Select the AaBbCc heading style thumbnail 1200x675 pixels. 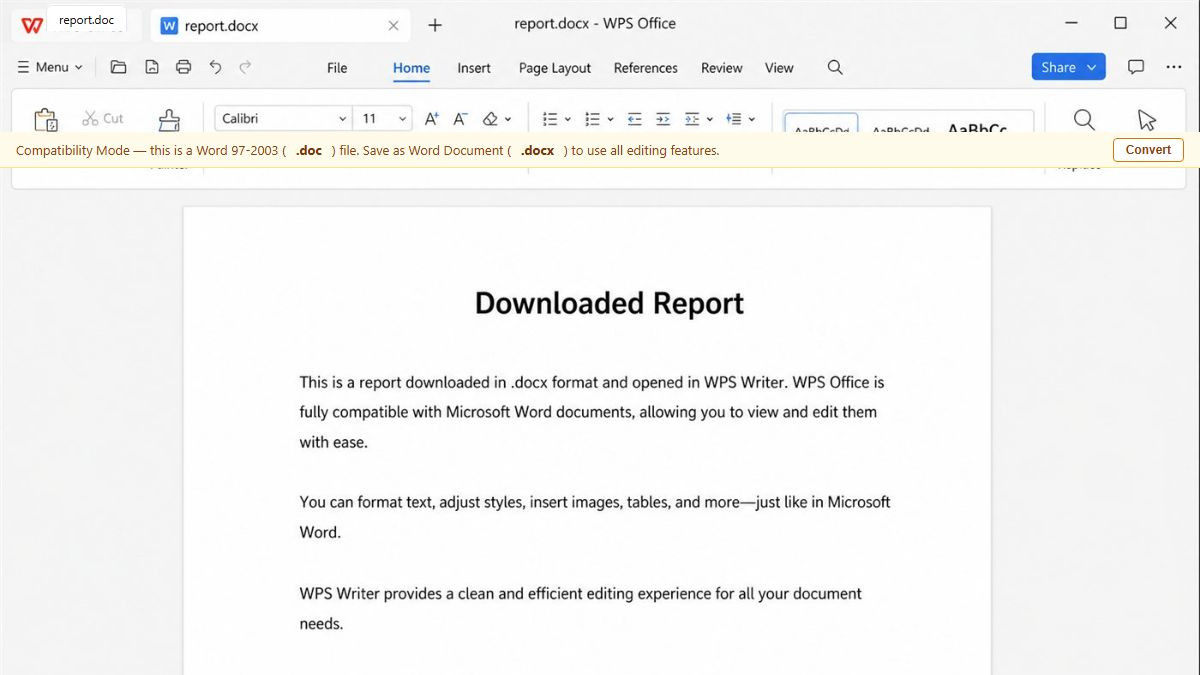[x=977, y=127]
